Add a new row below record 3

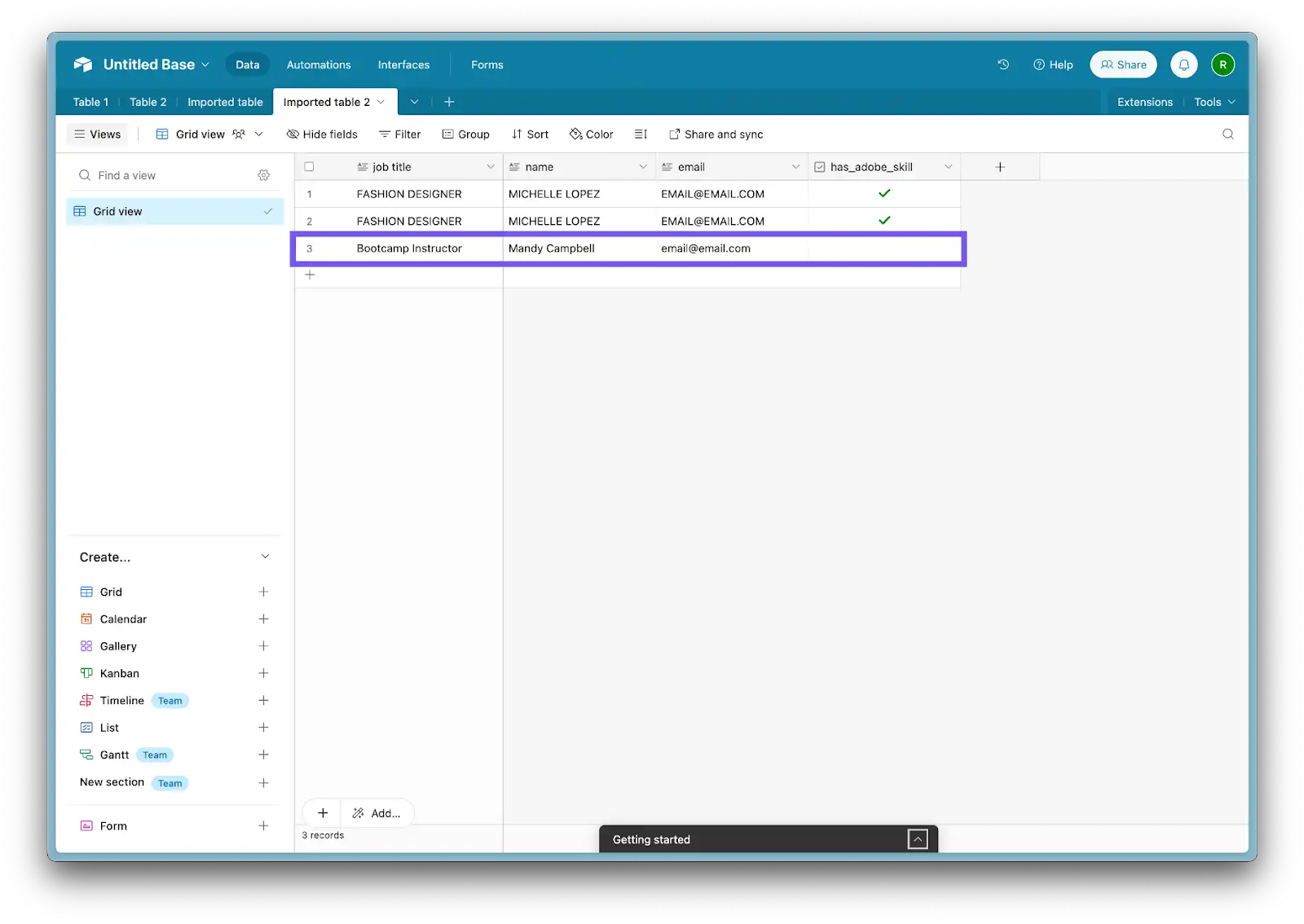pos(310,275)
